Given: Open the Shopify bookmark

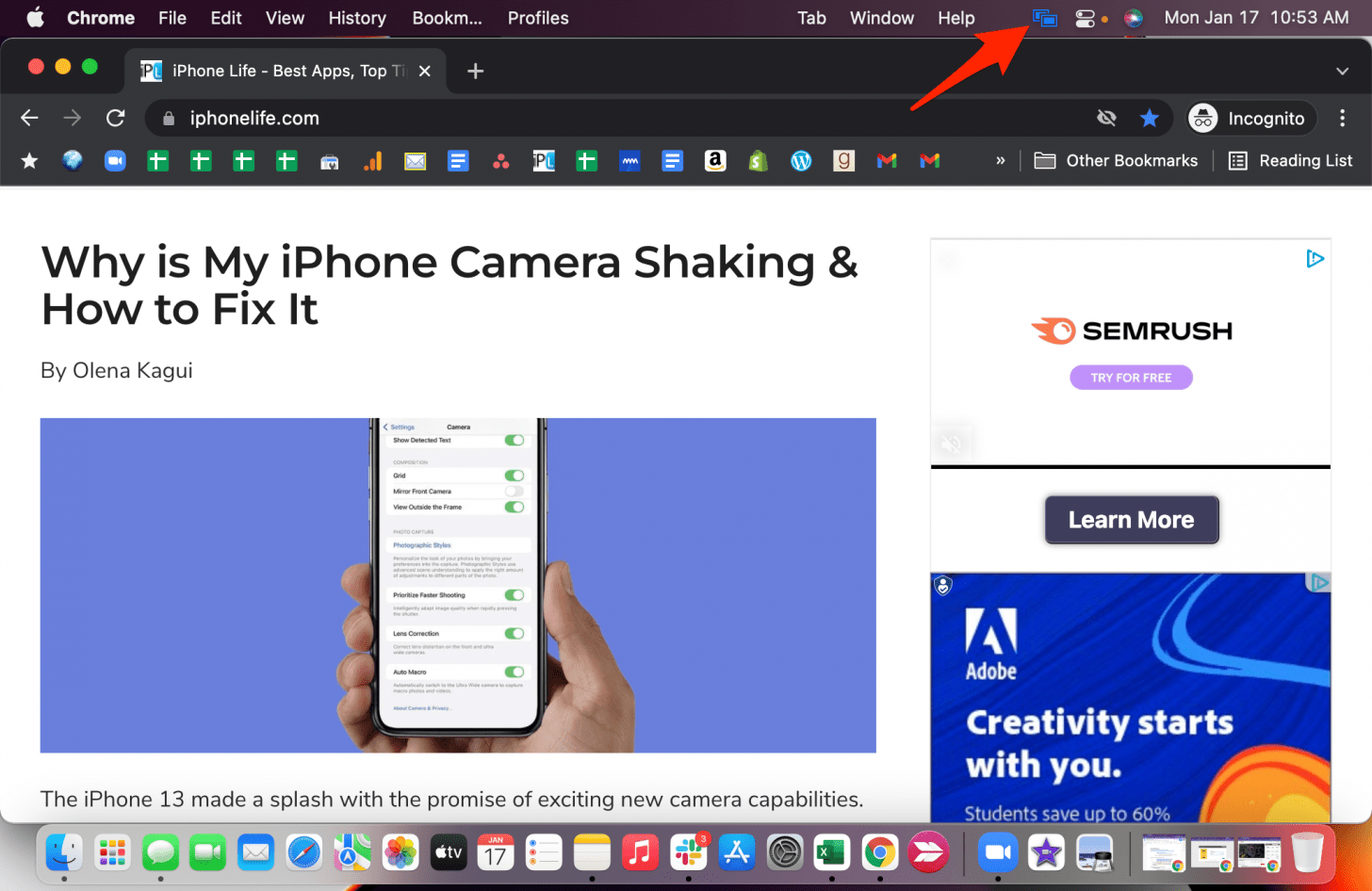Looking at the screenshot, I should pyautogui.click(x=758, y=160).
